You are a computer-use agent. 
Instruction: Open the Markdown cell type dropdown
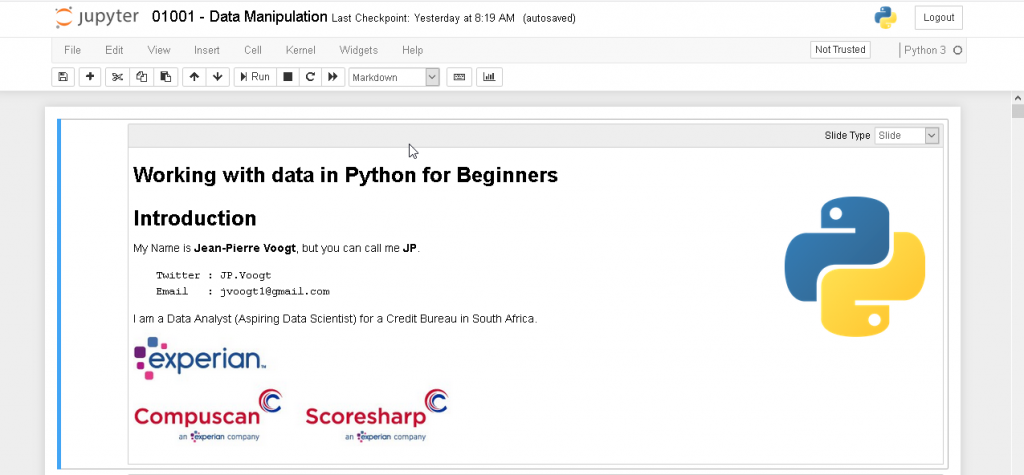point(394,77)
